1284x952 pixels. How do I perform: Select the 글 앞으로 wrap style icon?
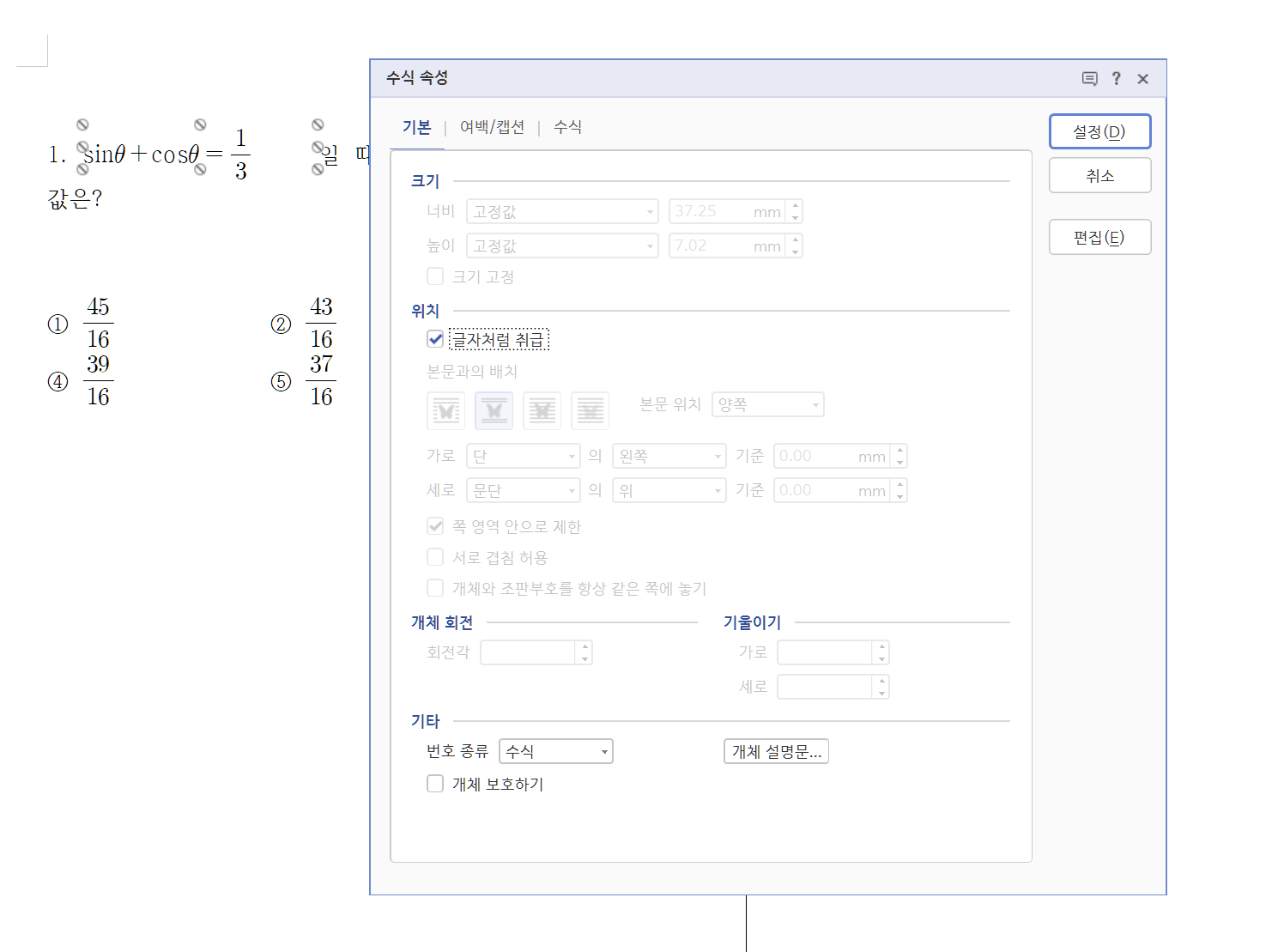coord(542,410)
